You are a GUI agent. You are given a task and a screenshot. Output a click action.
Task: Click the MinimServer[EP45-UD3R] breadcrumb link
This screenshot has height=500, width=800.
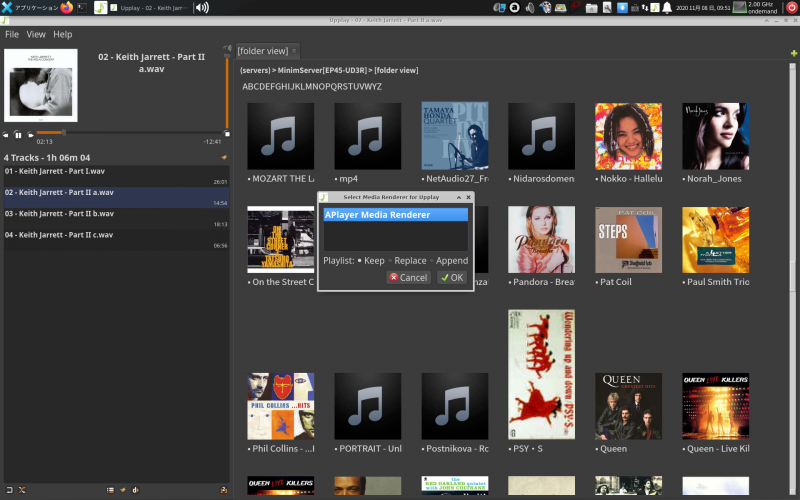pos(322,70)
